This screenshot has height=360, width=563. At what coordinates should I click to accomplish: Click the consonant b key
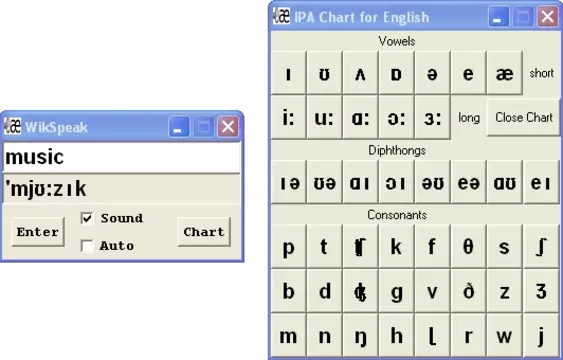click(x=289, y=291)
